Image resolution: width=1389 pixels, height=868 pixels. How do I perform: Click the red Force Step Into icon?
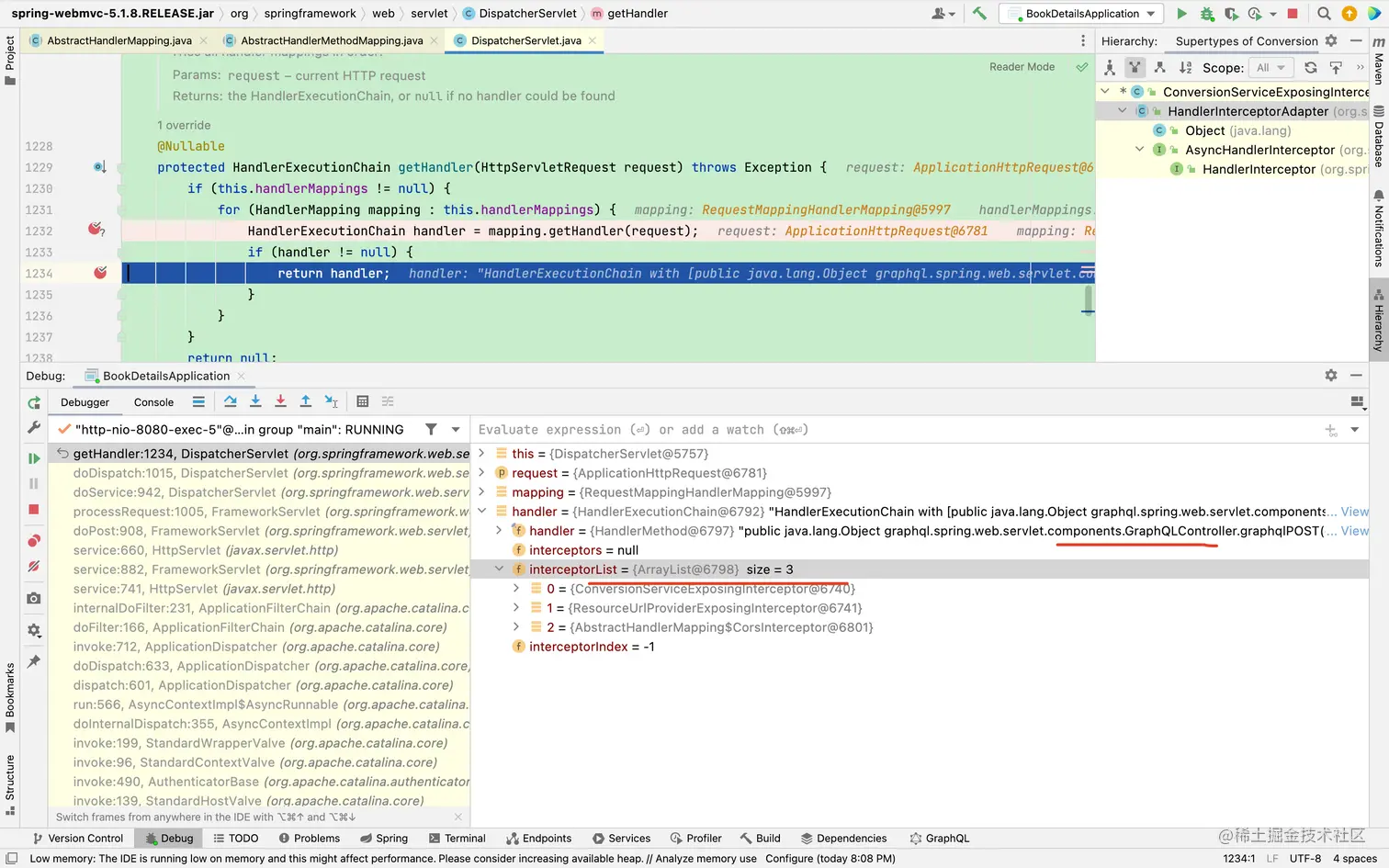(x=280, y=401)
